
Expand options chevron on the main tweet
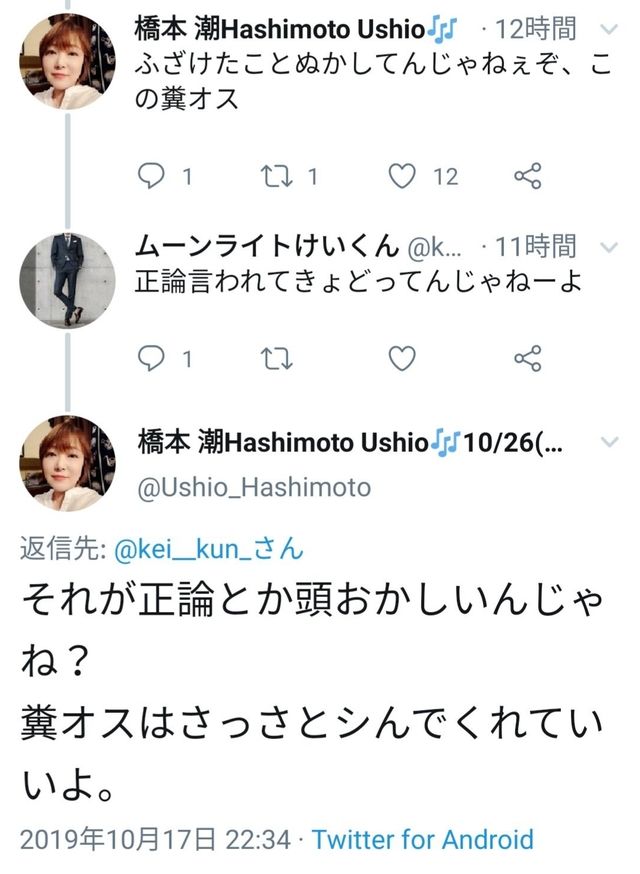[x=610, y=442]
